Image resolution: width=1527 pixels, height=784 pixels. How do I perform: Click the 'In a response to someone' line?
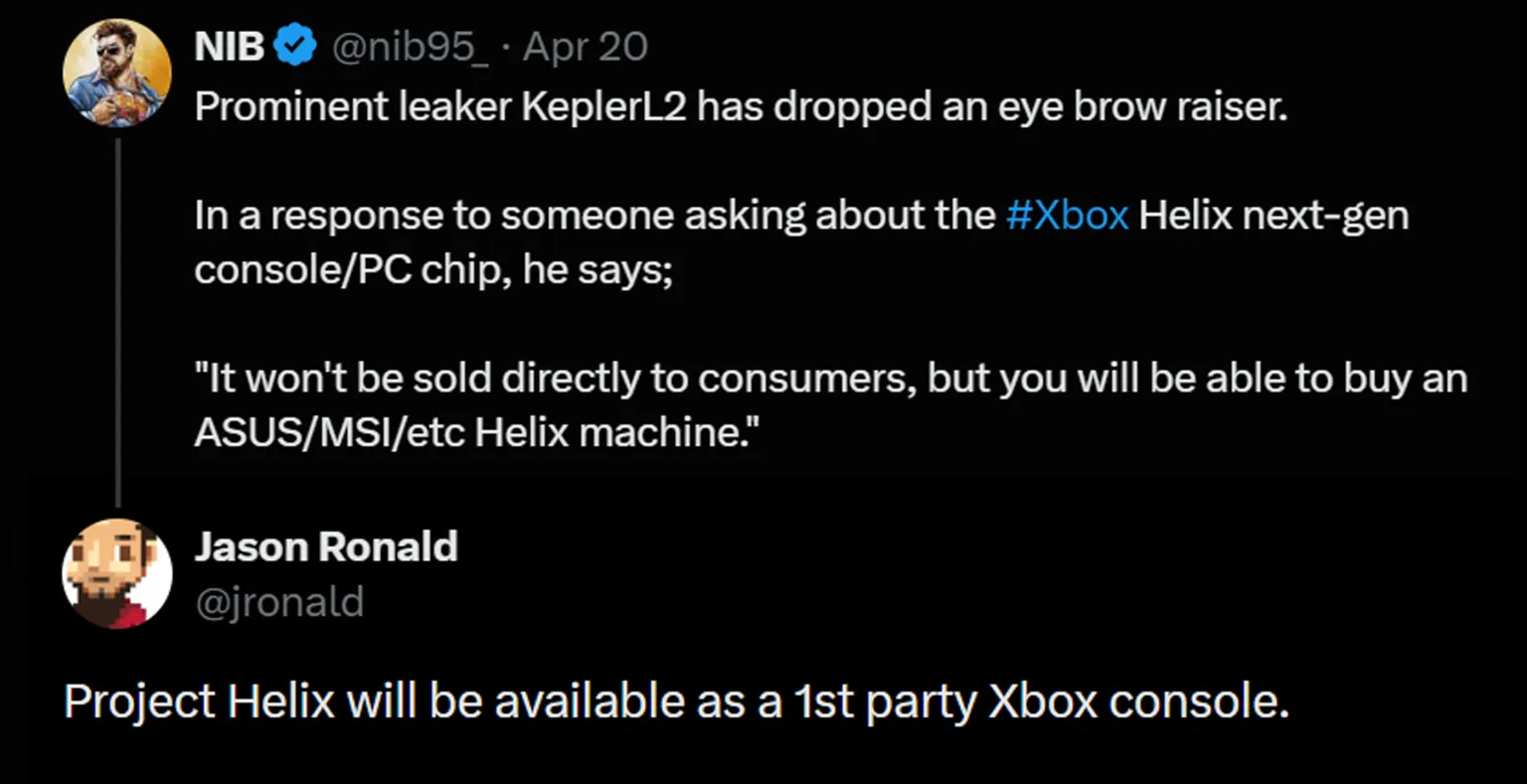pos(801,217)
